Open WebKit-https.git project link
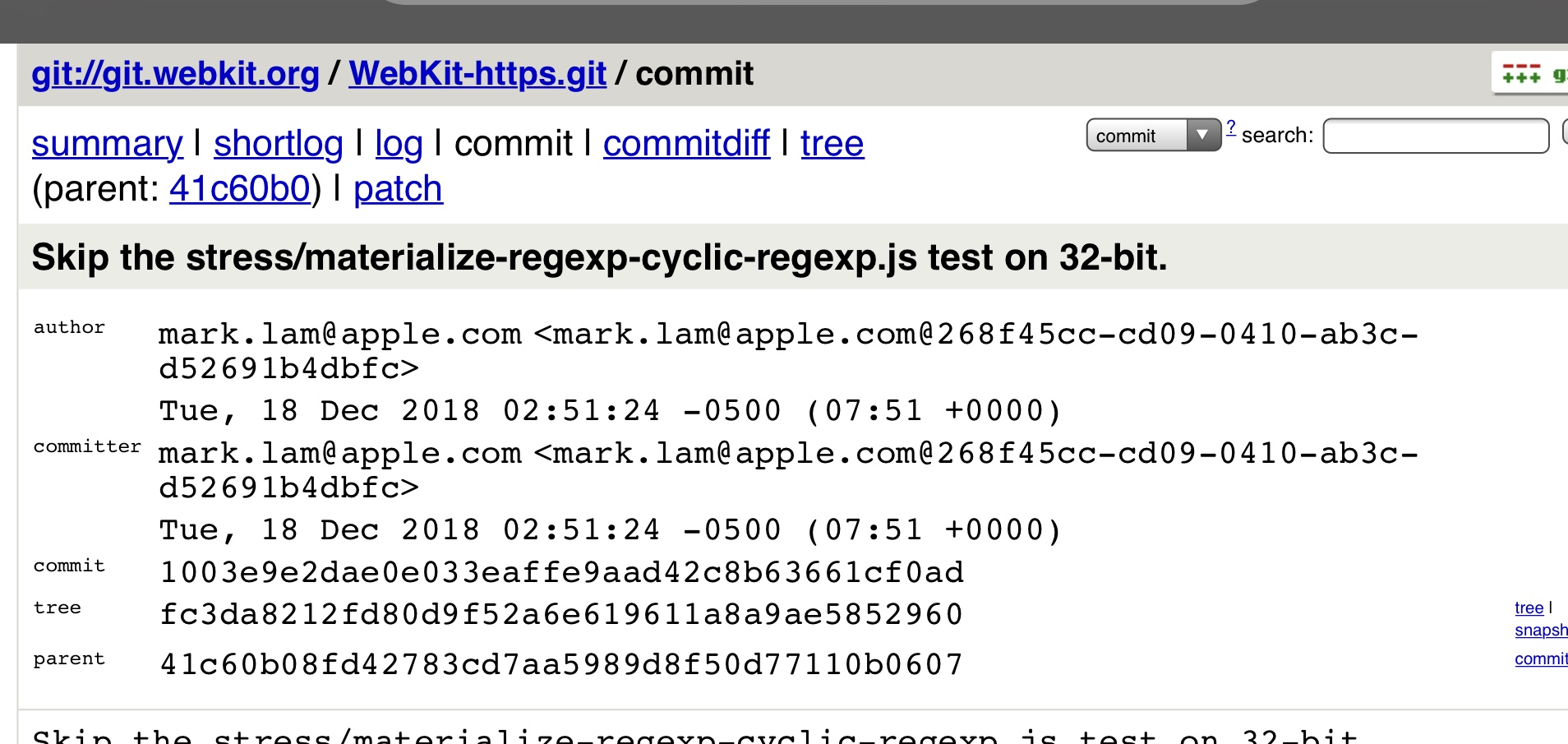Viewport: 1568px width, 744px height. coord(477,74)
